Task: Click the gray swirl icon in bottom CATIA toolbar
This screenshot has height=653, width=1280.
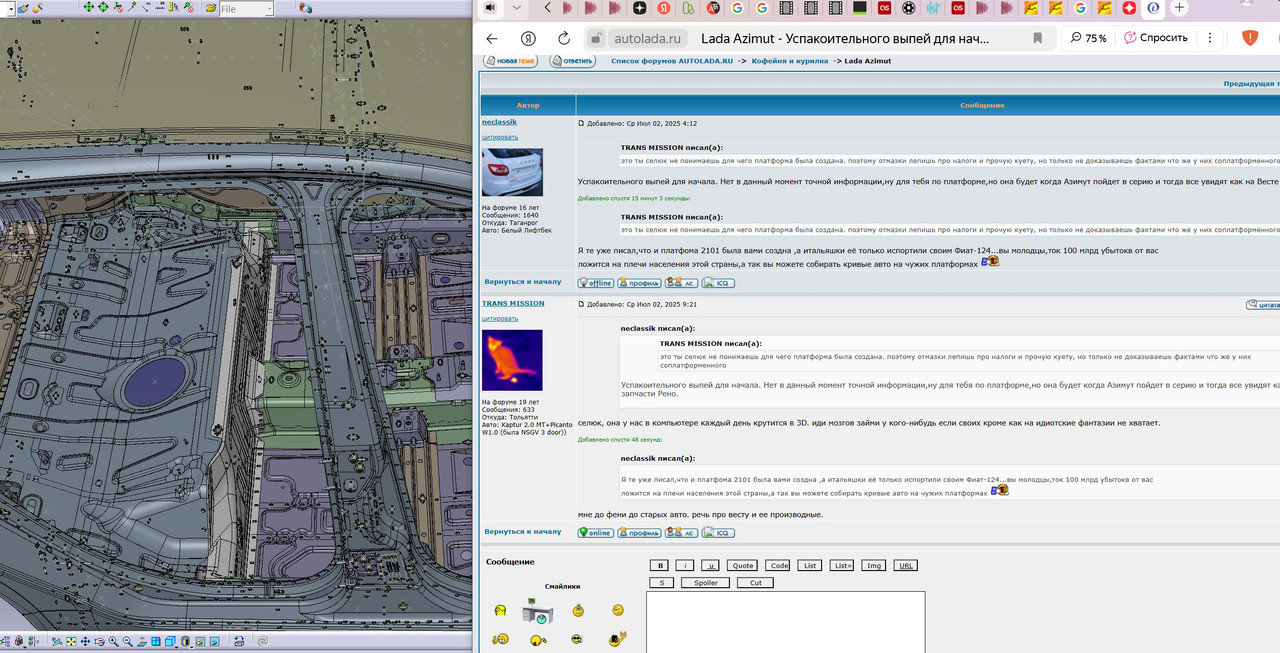Action: (263, 641)
